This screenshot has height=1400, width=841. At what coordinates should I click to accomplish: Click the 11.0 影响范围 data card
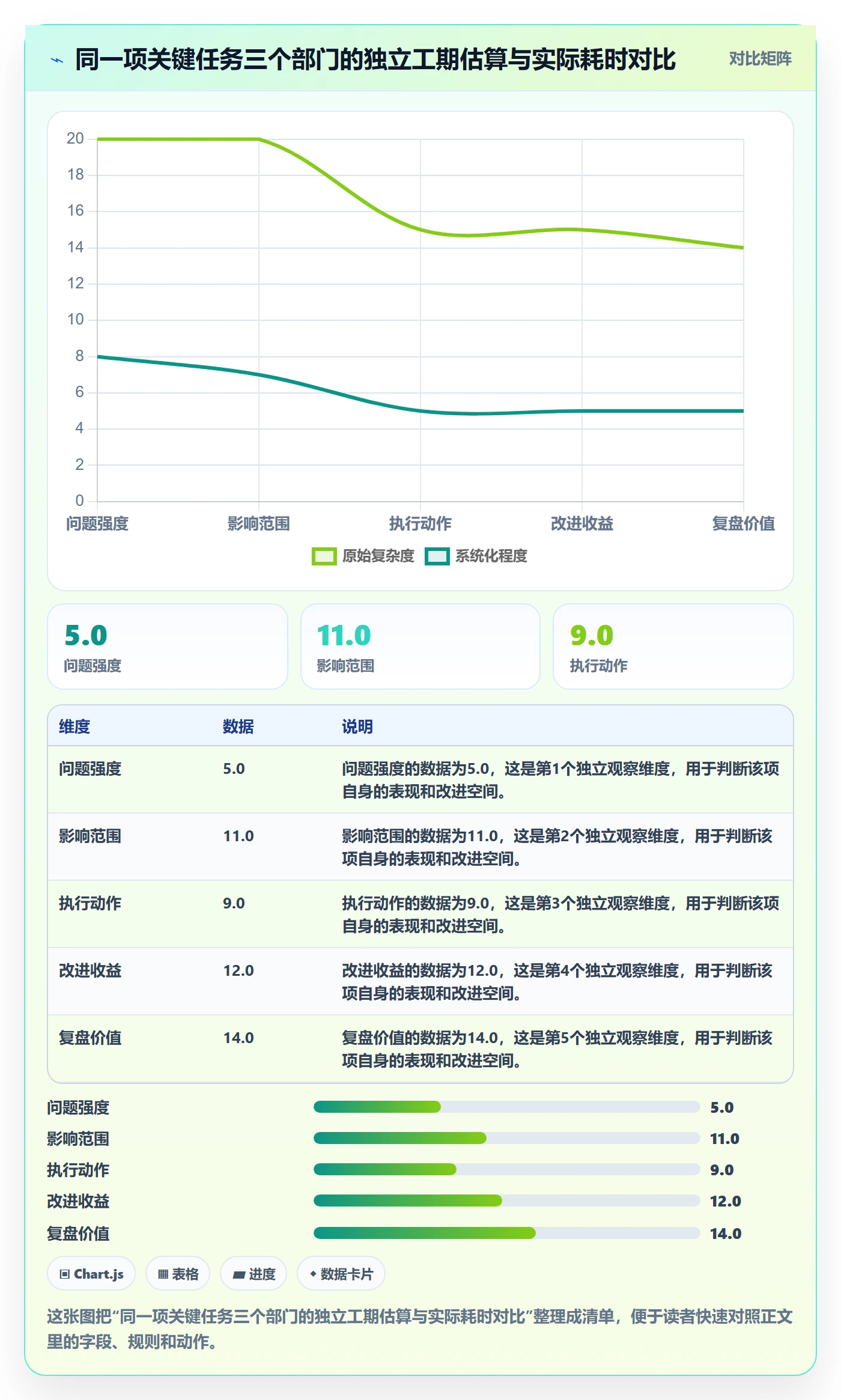pos(421,647)
